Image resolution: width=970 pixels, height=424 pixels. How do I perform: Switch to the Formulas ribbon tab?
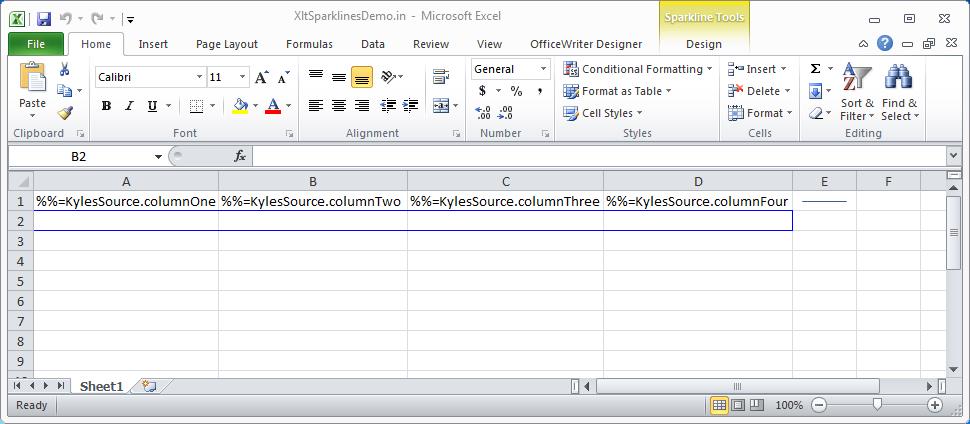point(309,44)
